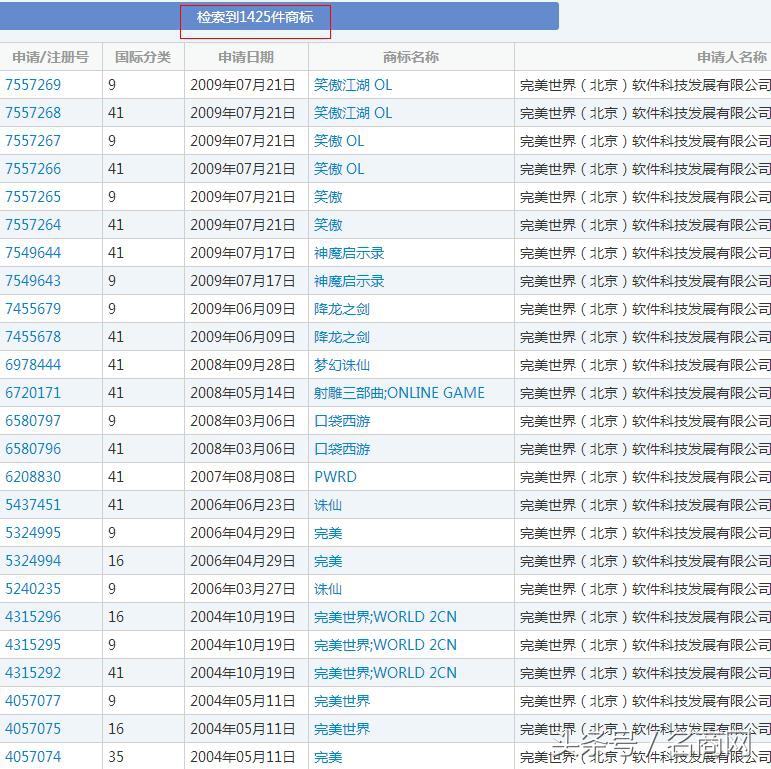Select 笑傲 trademark name in row 7557264
The height and width of the screenshot is (769, 771).
tap(328, 225)
